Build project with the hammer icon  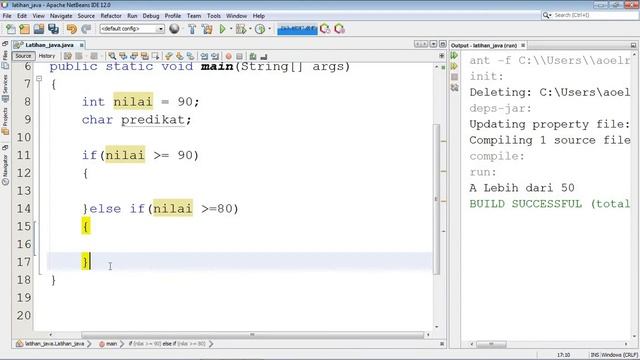tap(192, 29)
